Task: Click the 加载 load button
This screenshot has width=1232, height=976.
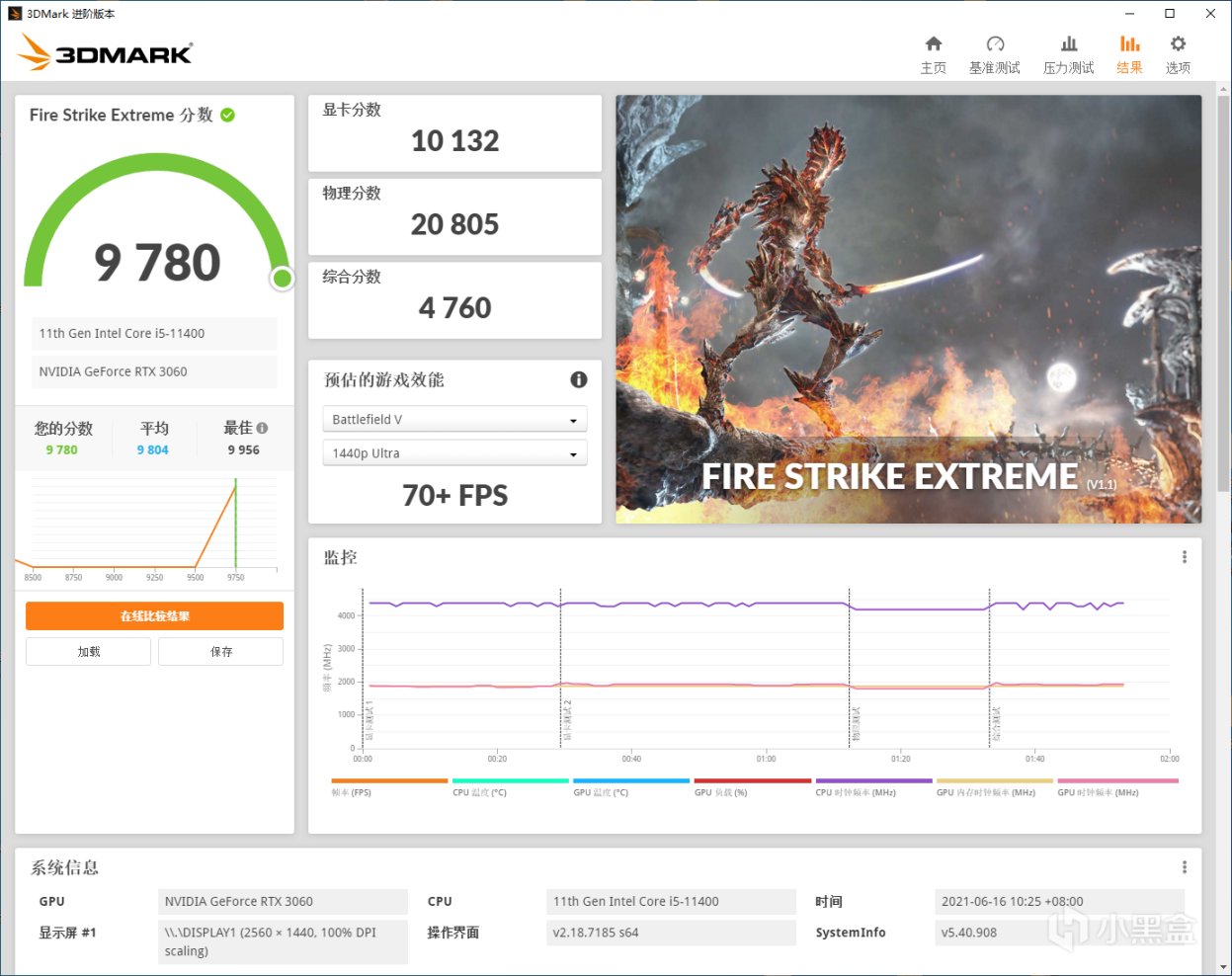Action: (89, 651)
